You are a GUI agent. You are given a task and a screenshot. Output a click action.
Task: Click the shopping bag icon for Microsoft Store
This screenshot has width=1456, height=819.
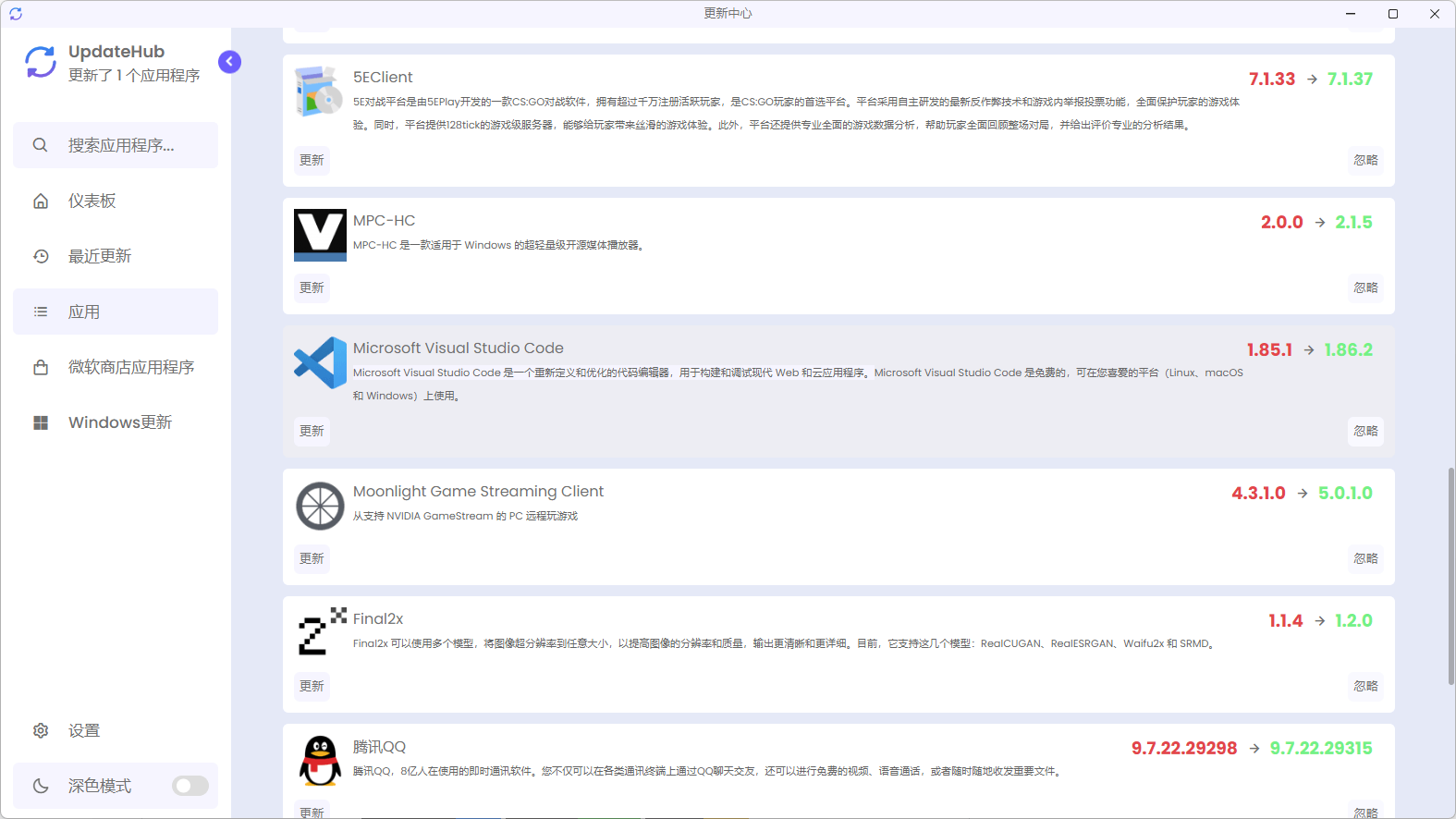click(x=41, y=367)
